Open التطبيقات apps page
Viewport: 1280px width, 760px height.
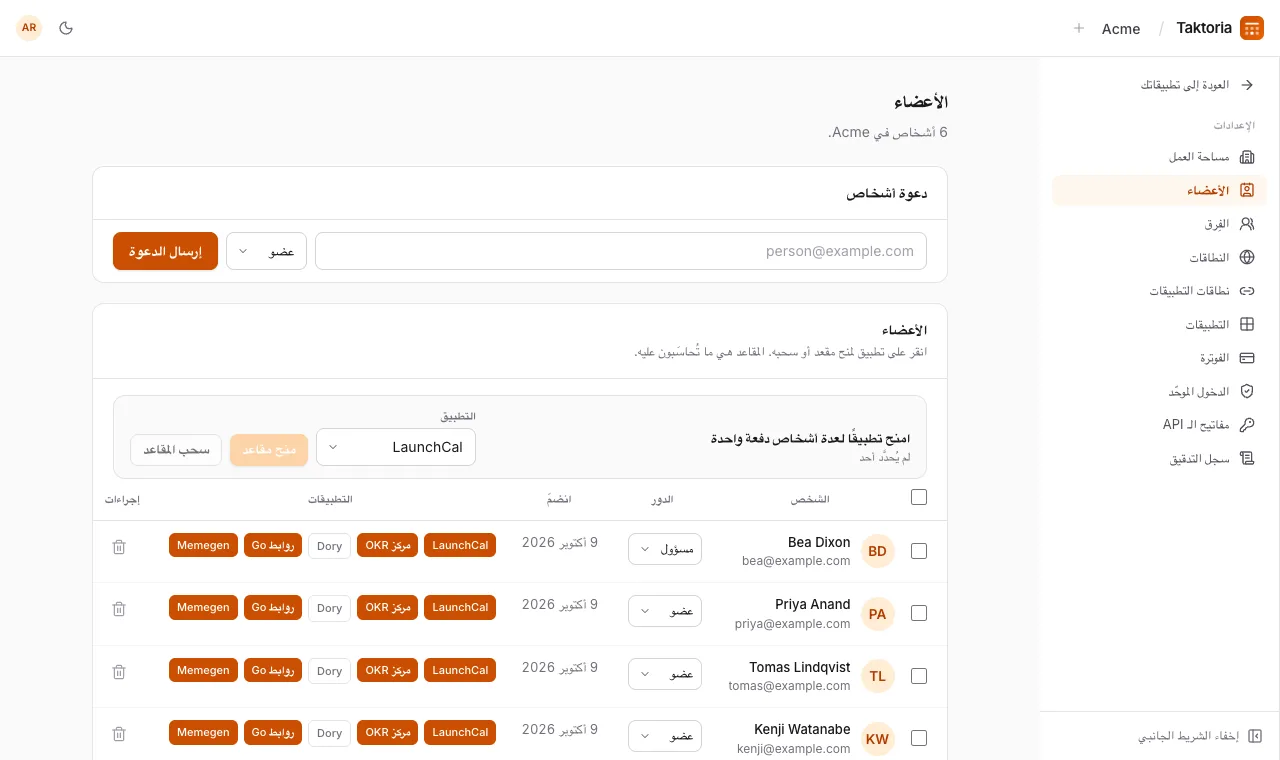tap(1159, 324)
